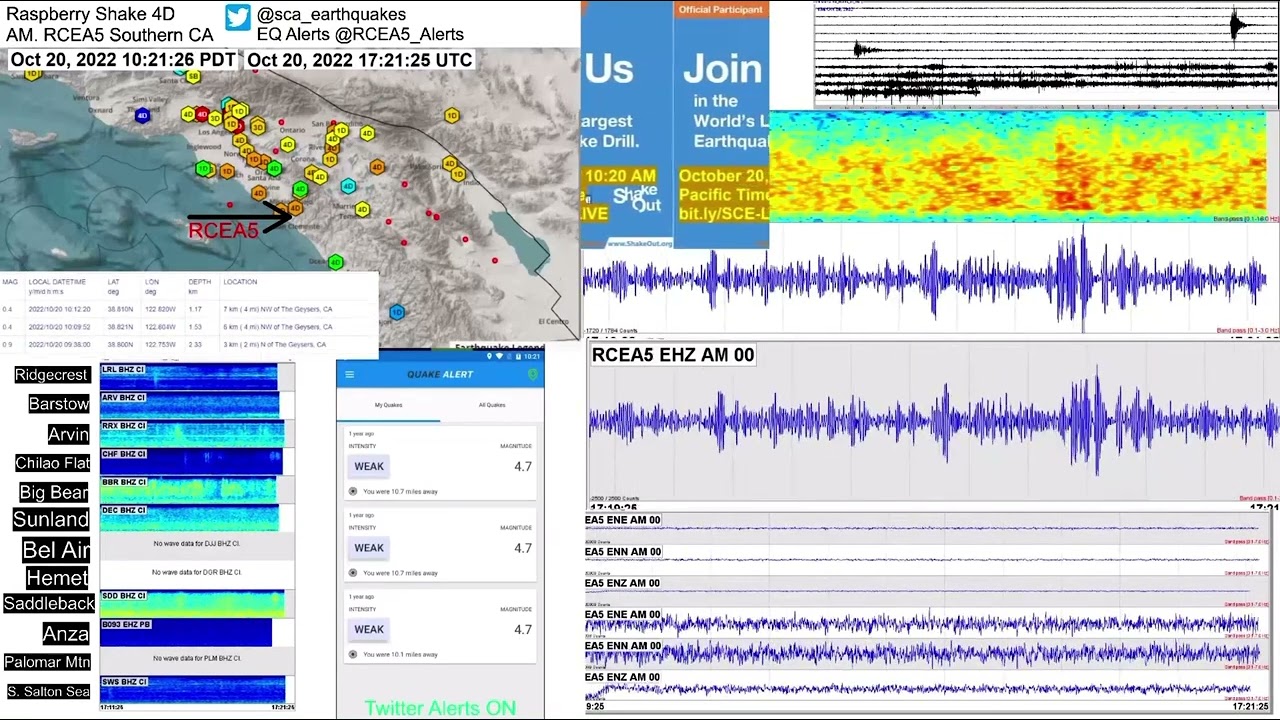1280x720 pixels.
Task: Select the 10:09:52 earthquake row in the table
Action: point(189,327)
